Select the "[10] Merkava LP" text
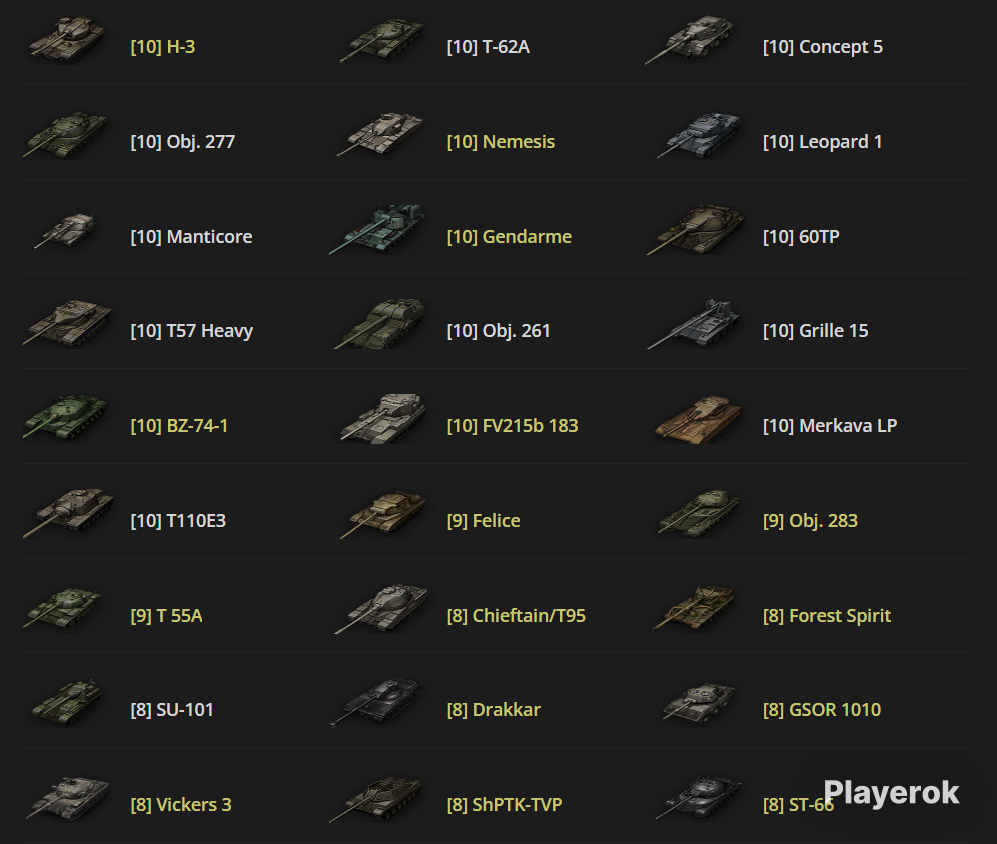Viewport: 997px width, 844px height. (x=830, y=425)
